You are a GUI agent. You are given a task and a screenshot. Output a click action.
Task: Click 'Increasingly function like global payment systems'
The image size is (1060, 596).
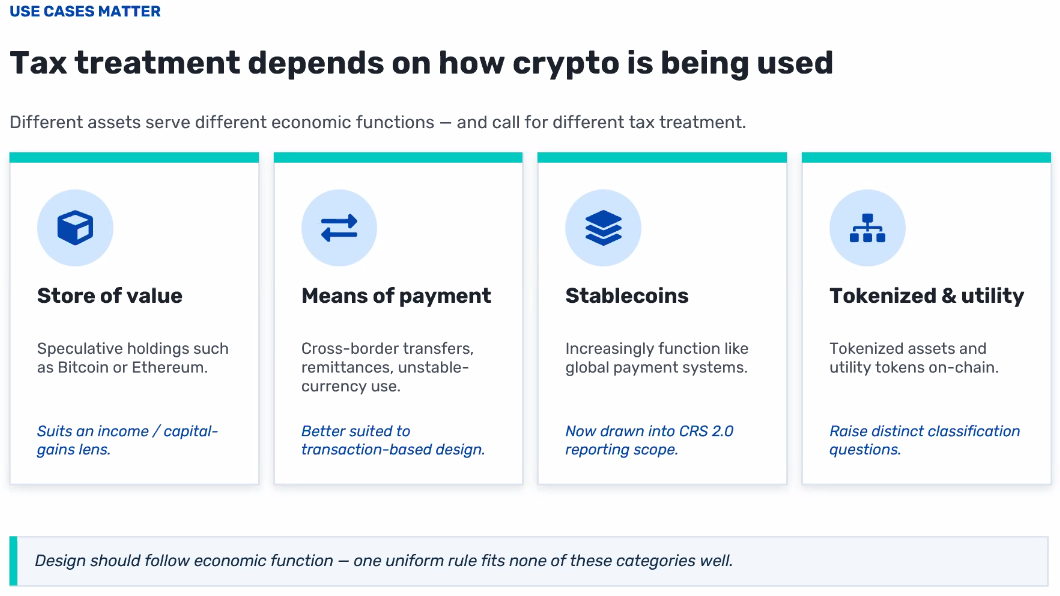(x=657, y=358)
